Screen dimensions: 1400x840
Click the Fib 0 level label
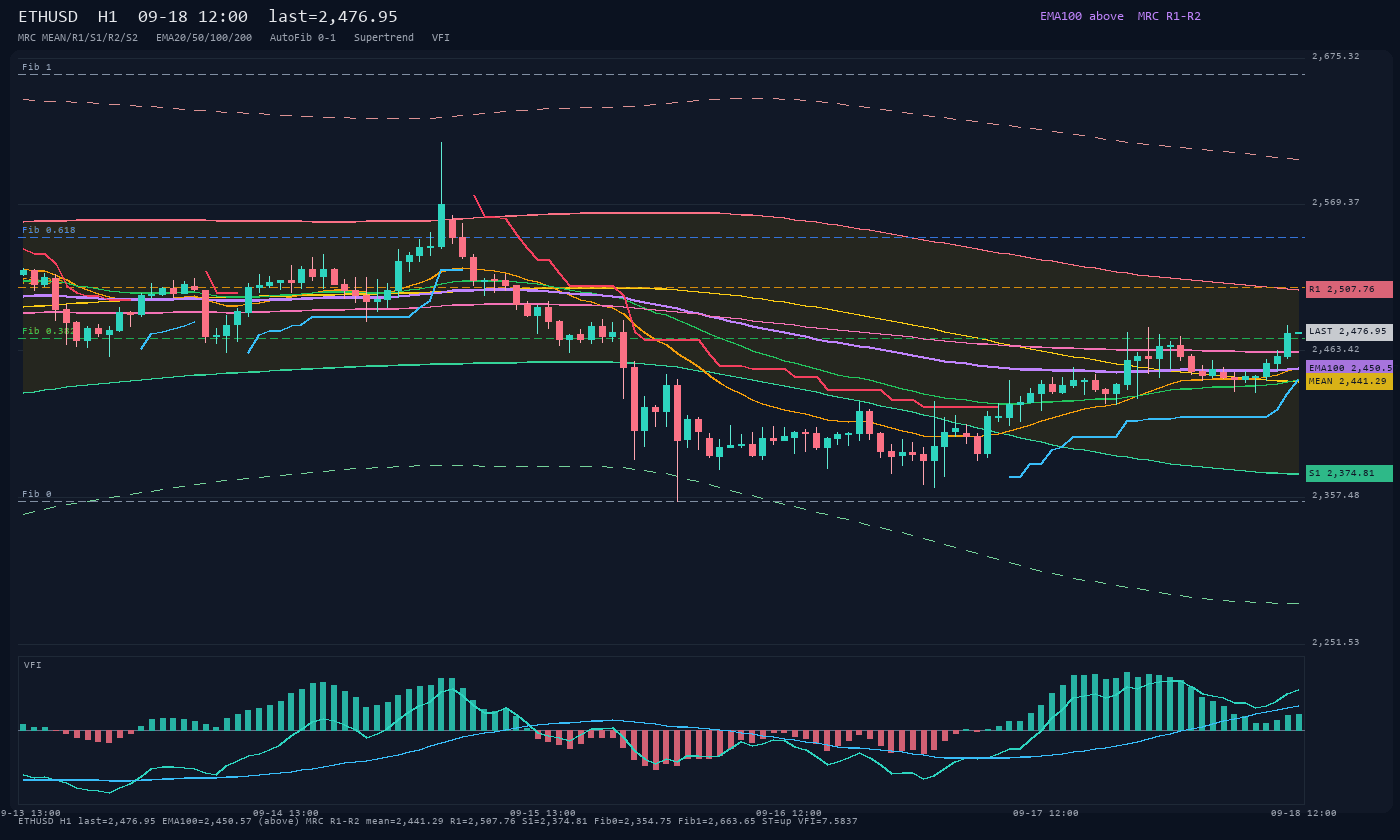37,494
